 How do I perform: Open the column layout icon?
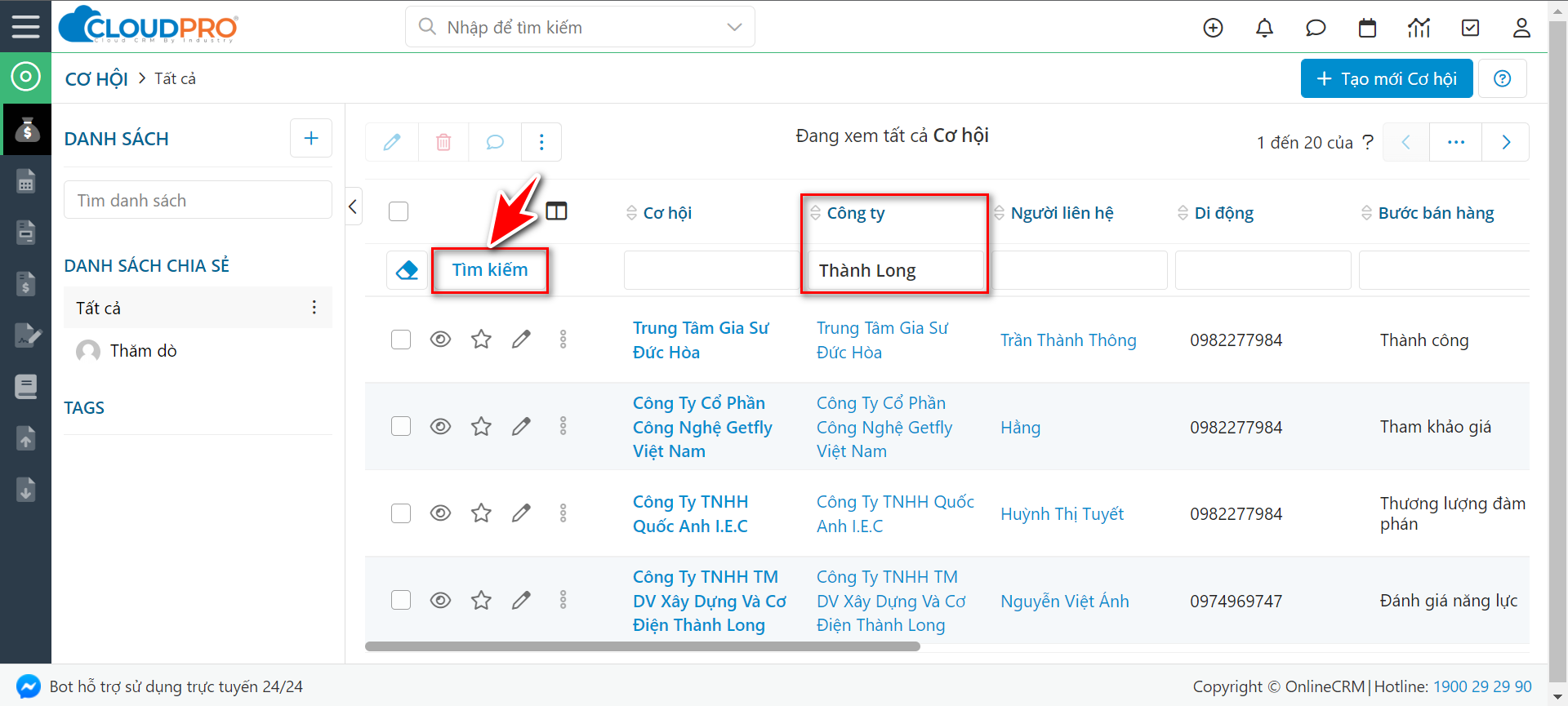(x=556, y=211)
